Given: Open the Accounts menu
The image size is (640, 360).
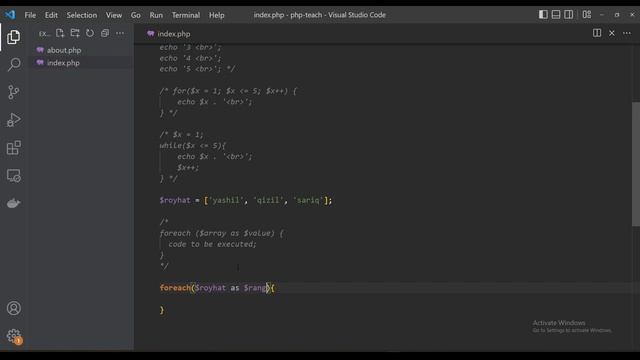Looking at the screenshot, I should [13, 308].
